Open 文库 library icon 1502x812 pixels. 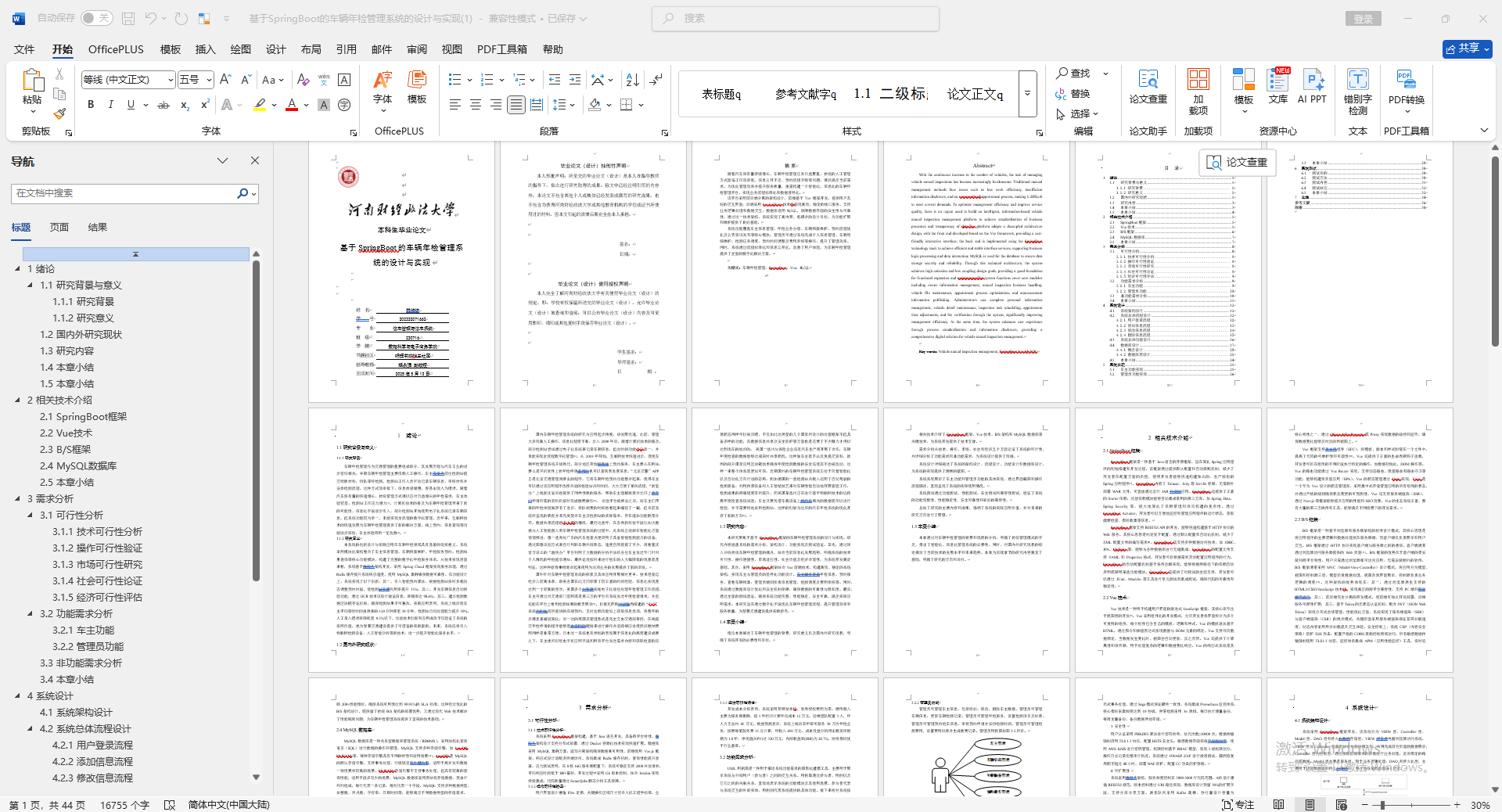[1278, 87]
